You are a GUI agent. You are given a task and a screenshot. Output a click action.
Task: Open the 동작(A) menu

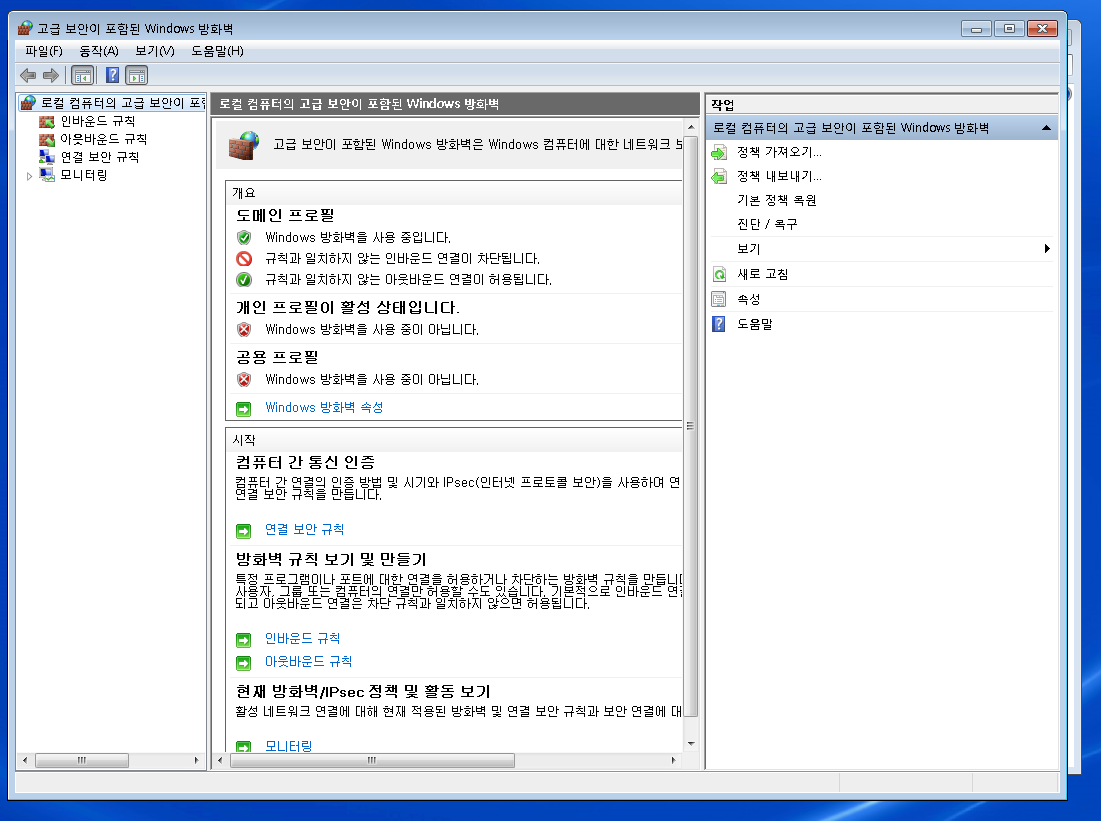tap(99, 51)
